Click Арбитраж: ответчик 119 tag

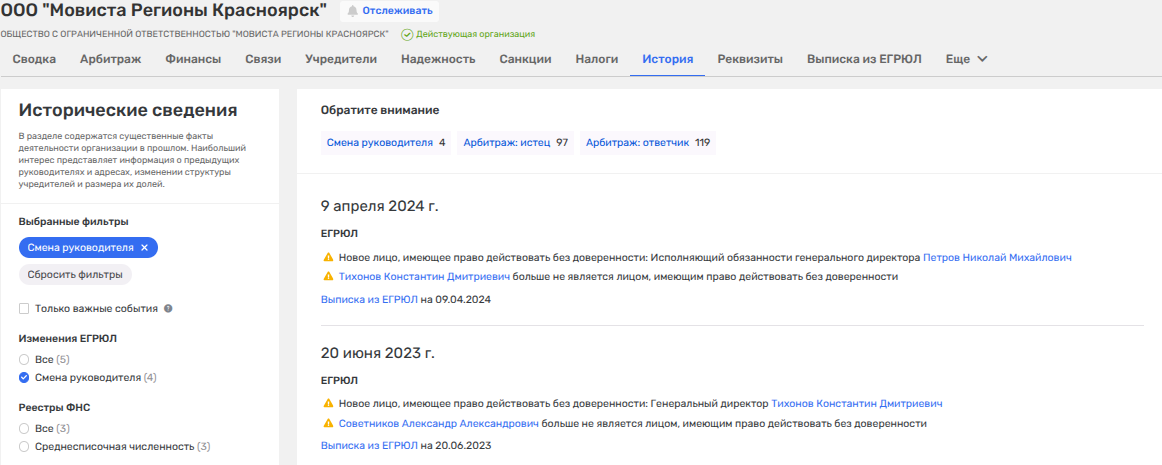point(648,143)
